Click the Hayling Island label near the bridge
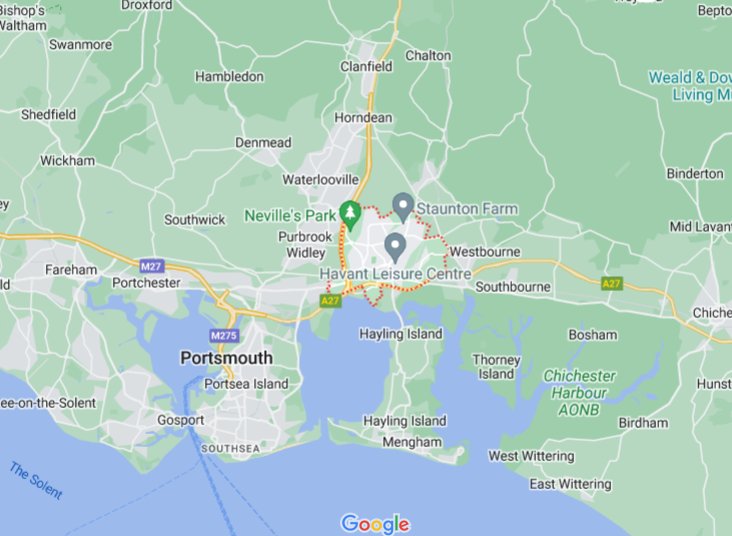Screen dimensions: 732x536 (x=401, y=334)
